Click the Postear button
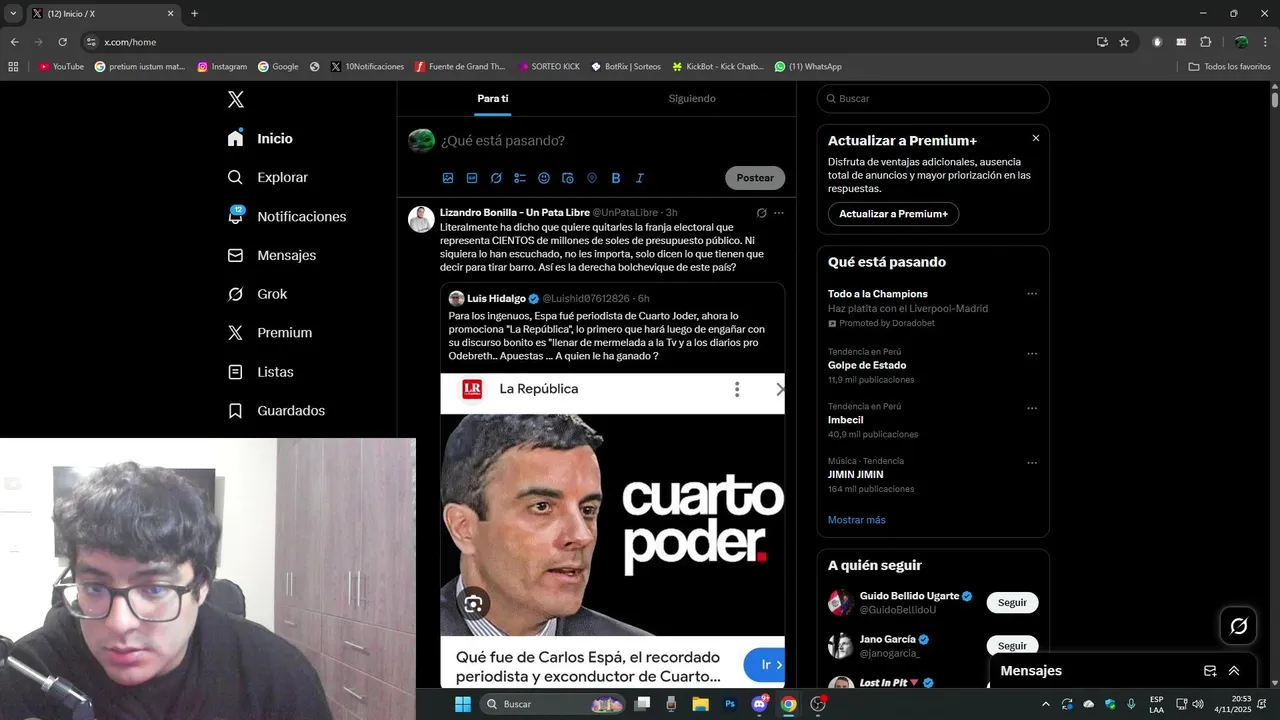 [755, 178]
